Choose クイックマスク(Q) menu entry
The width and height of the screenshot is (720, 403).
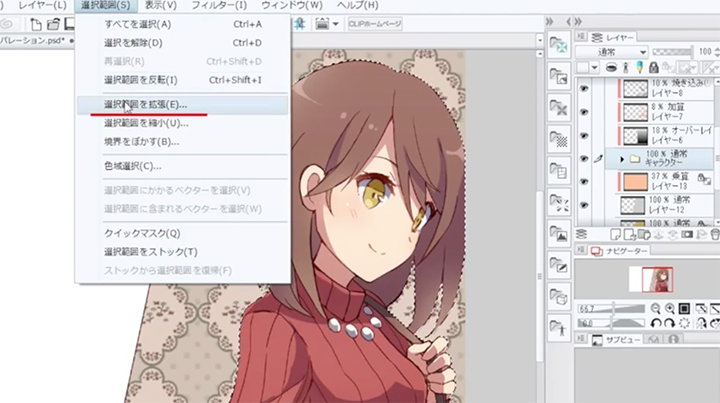183,233
